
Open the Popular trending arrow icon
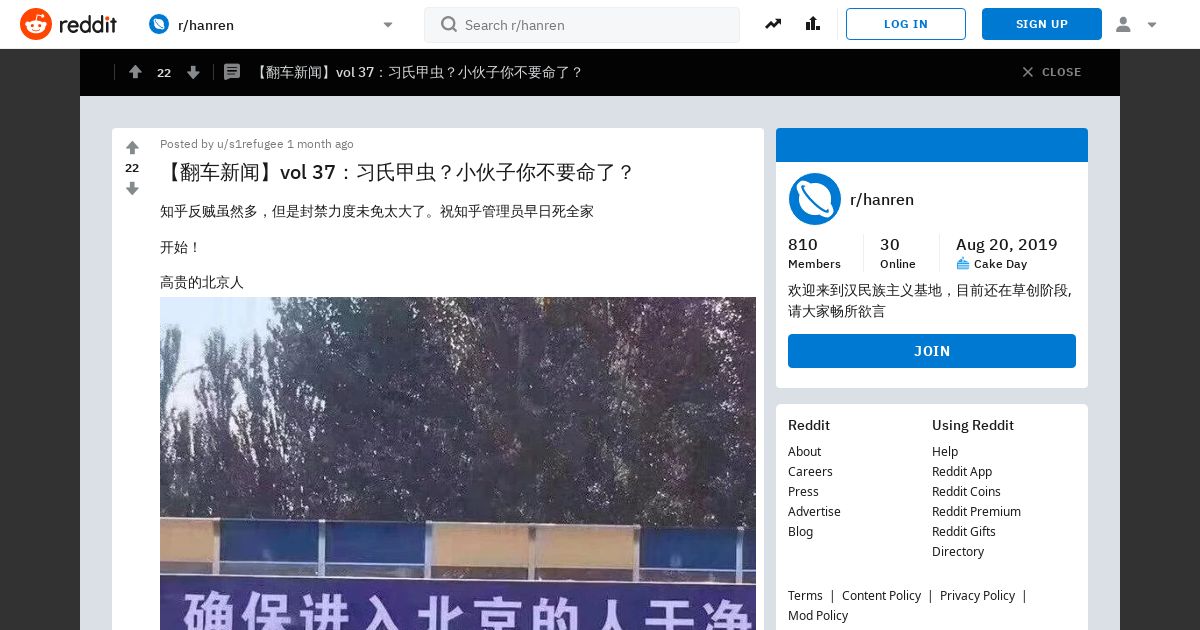pyautogui.click(x=773, y=24)
